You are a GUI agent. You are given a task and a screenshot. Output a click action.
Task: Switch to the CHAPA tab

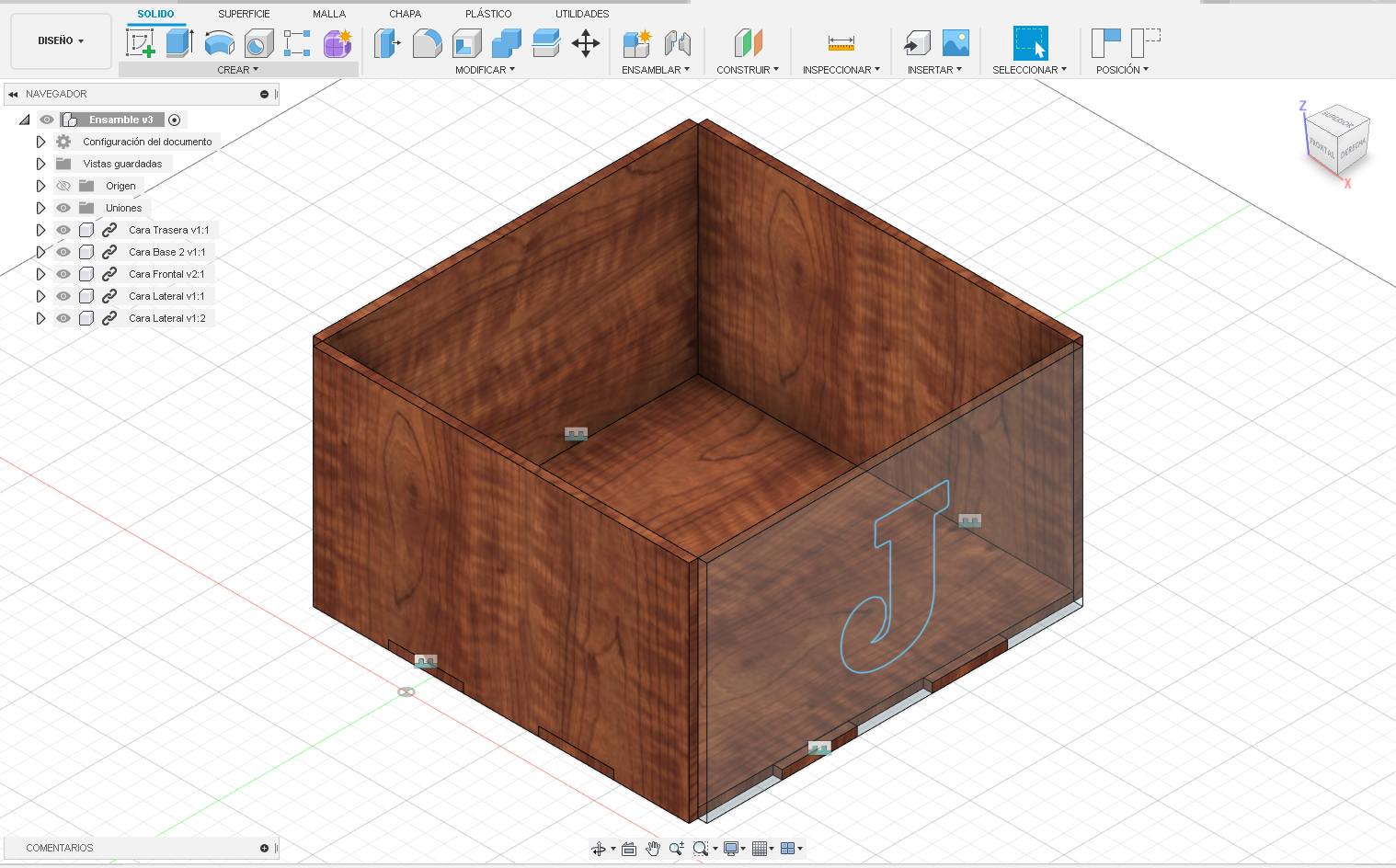click(x=405, y=14)
